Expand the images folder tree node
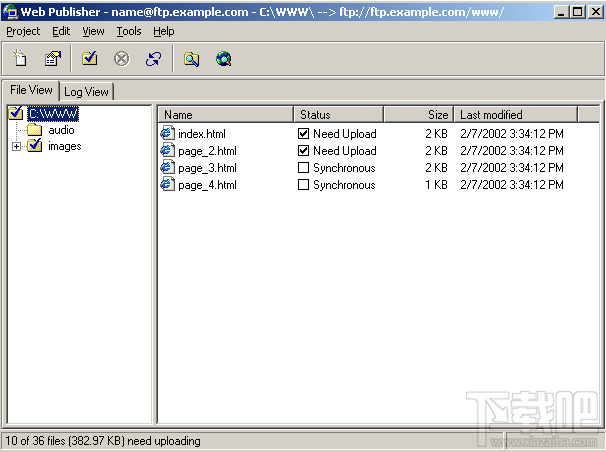This screenshot has width=606, height=452. [x=16, y=146]
